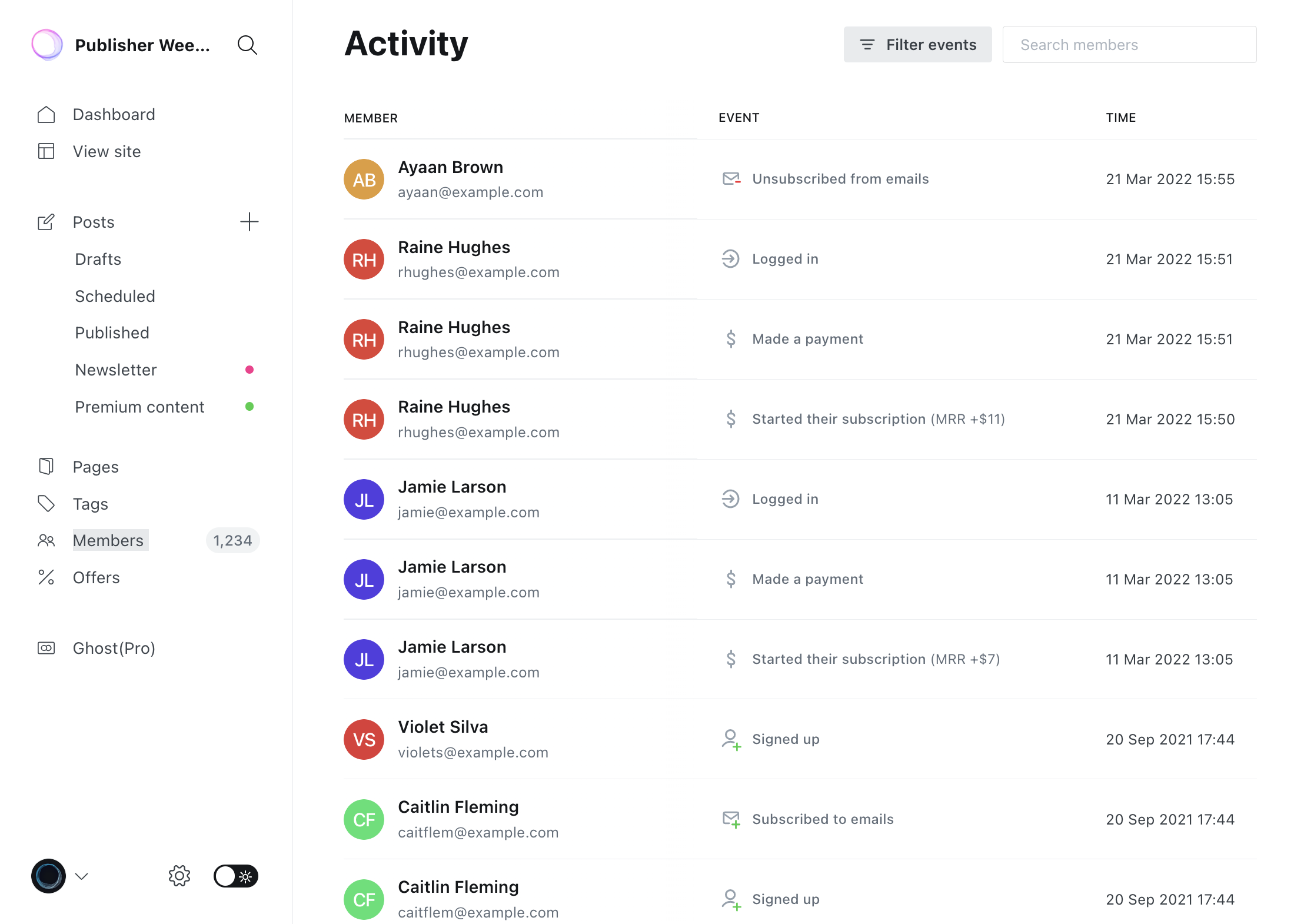Image resolution: width=1304 pixels, height=924 pixels.
Task: Open Violet Silva's member profile
Action: pos(443,727)
